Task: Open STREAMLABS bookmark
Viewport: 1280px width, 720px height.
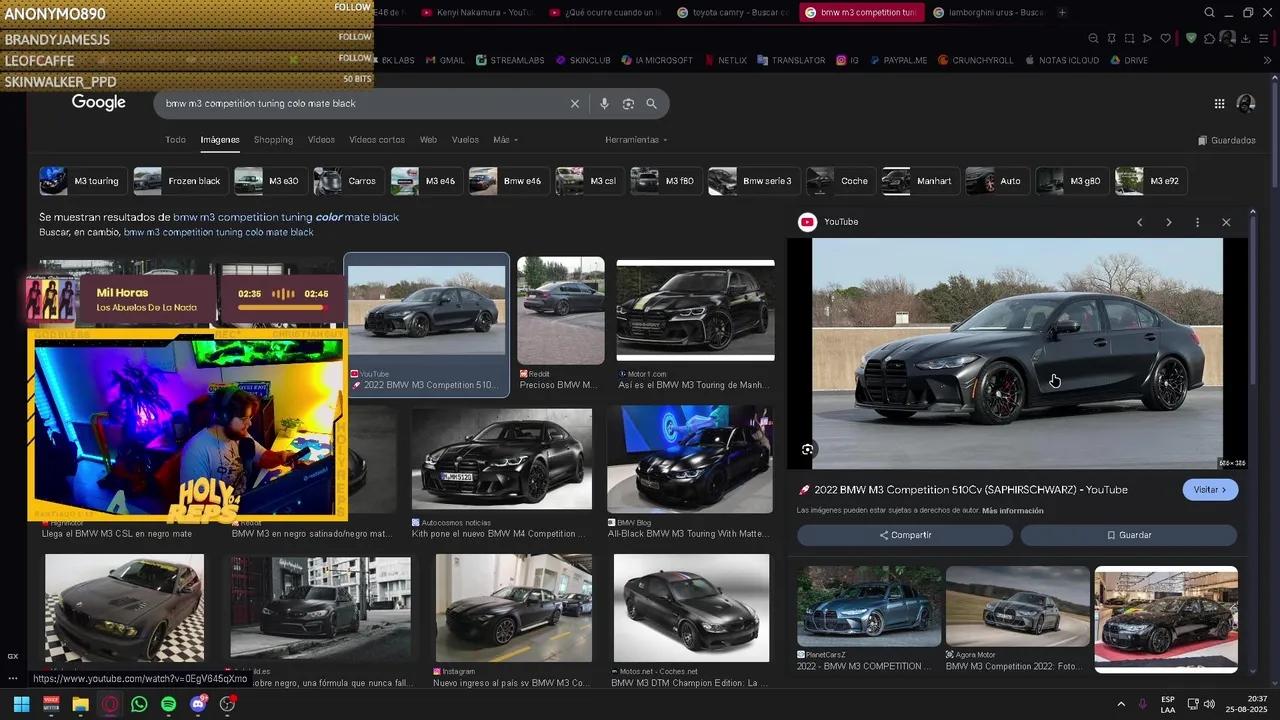Action: point(510,60)
